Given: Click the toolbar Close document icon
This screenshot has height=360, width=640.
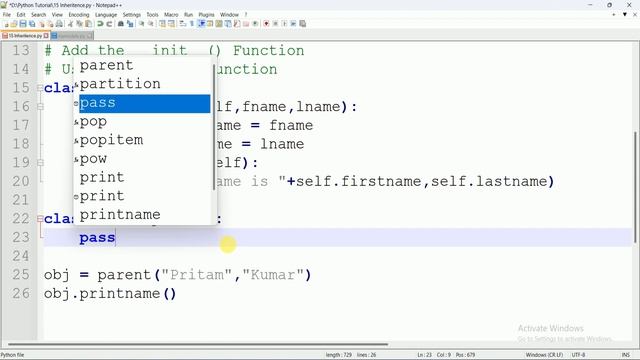Looking at the screenshot, I should point(42,24).
